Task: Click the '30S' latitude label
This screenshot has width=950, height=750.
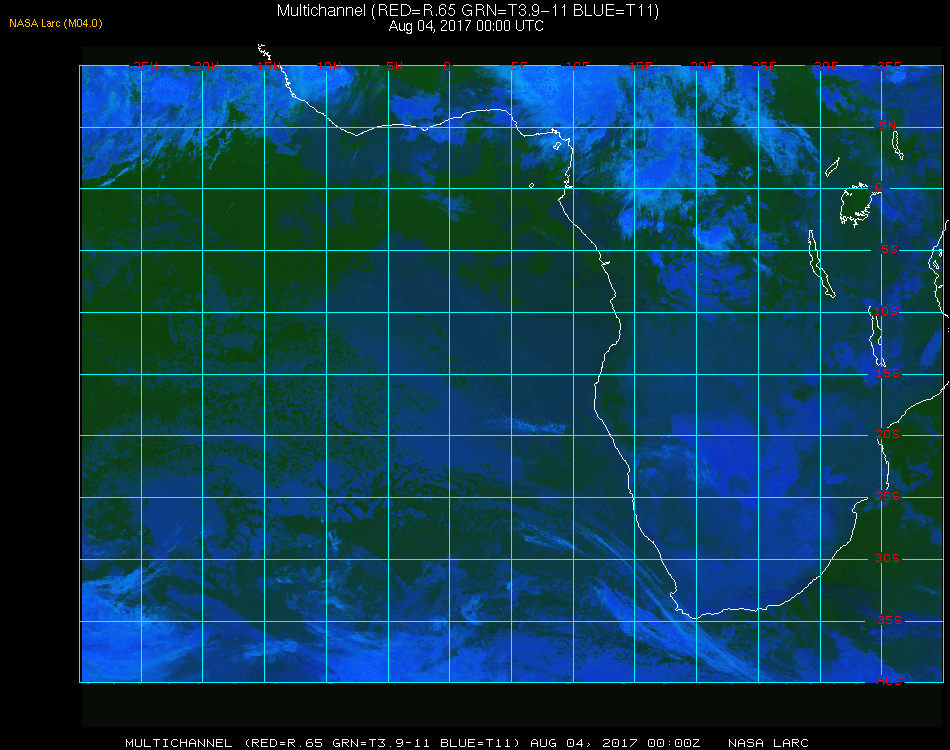Action: (x=888, y=558)
